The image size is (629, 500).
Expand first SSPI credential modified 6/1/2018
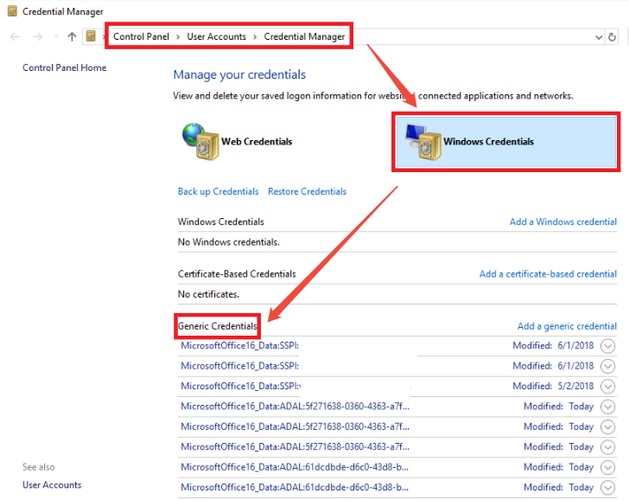click(608, 346)
